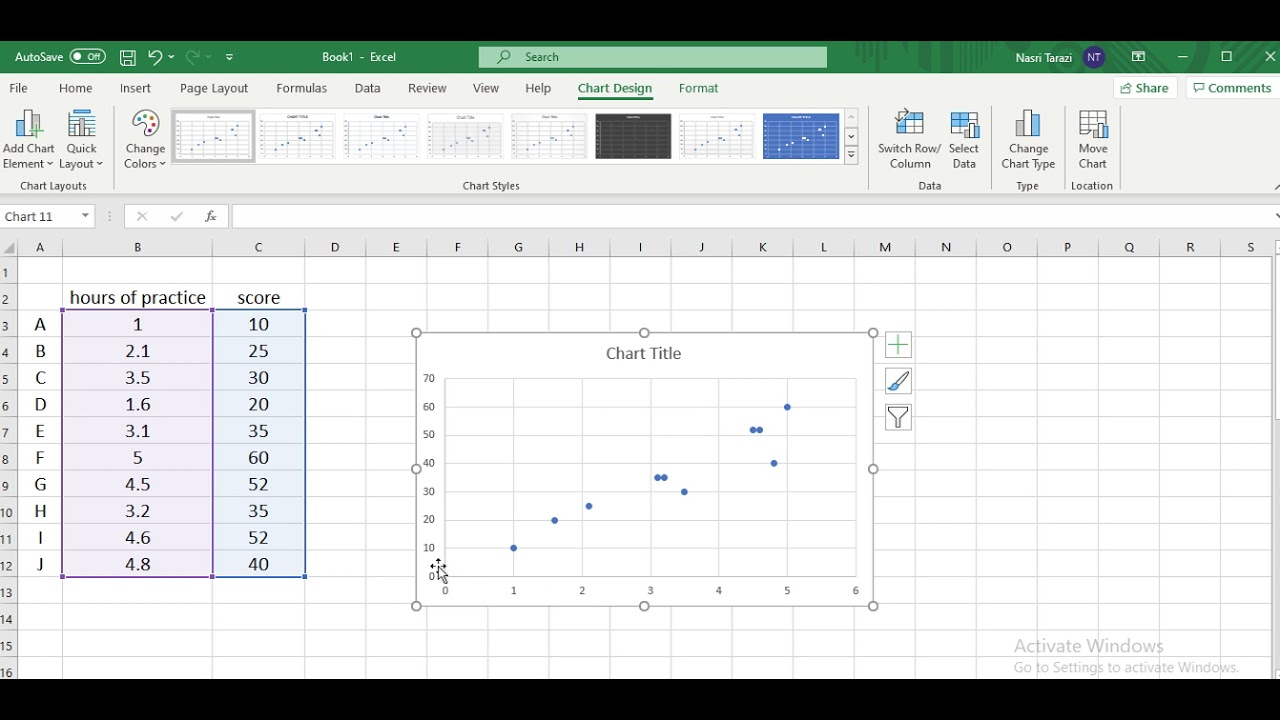Open the Change Colors palette
The height and width of the screenshot is (720, 1280).
tap(145, 140)
